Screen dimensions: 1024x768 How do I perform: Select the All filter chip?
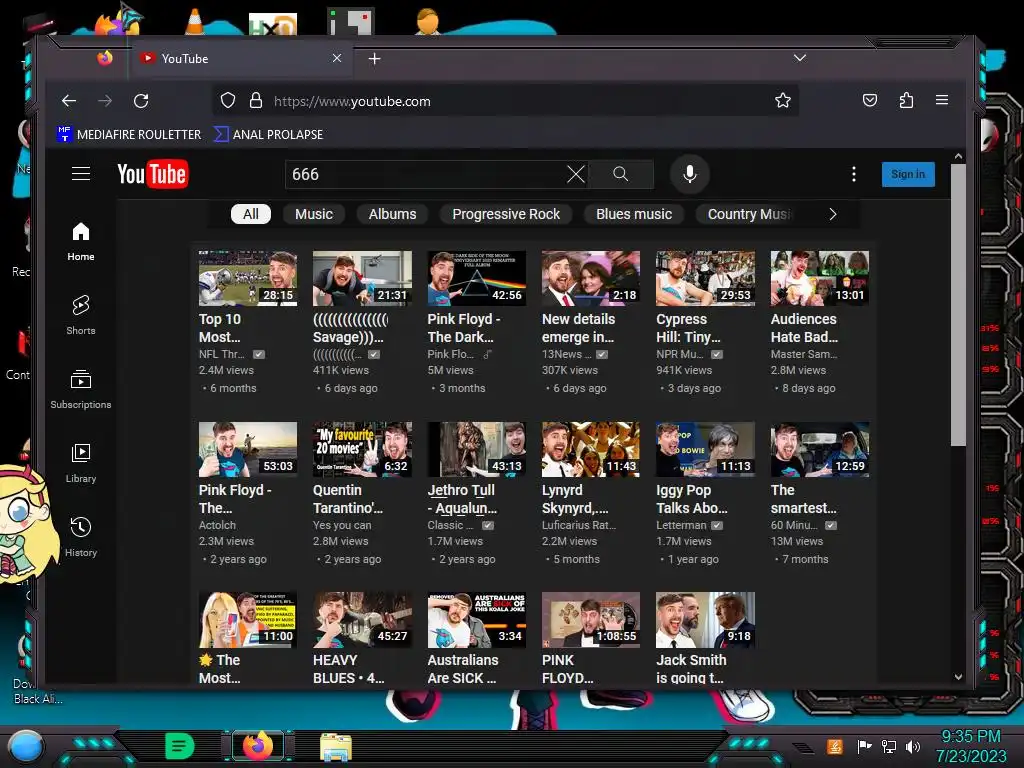coord(251,214)
